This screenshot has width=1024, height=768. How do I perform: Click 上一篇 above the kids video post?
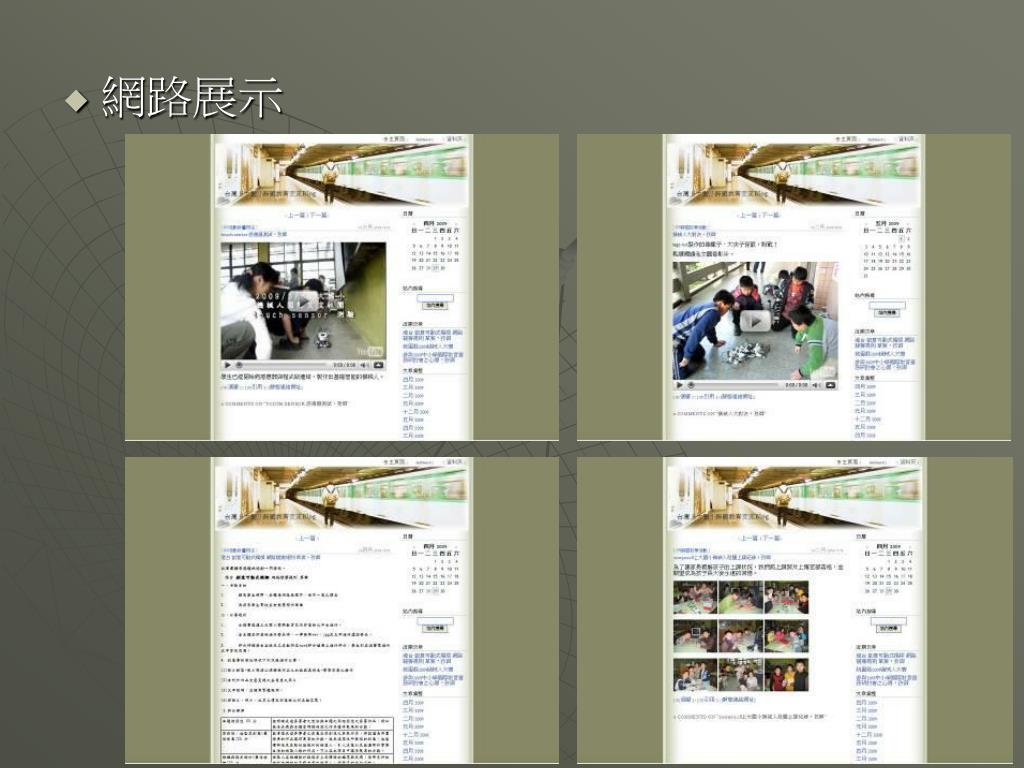coord(747,215)
